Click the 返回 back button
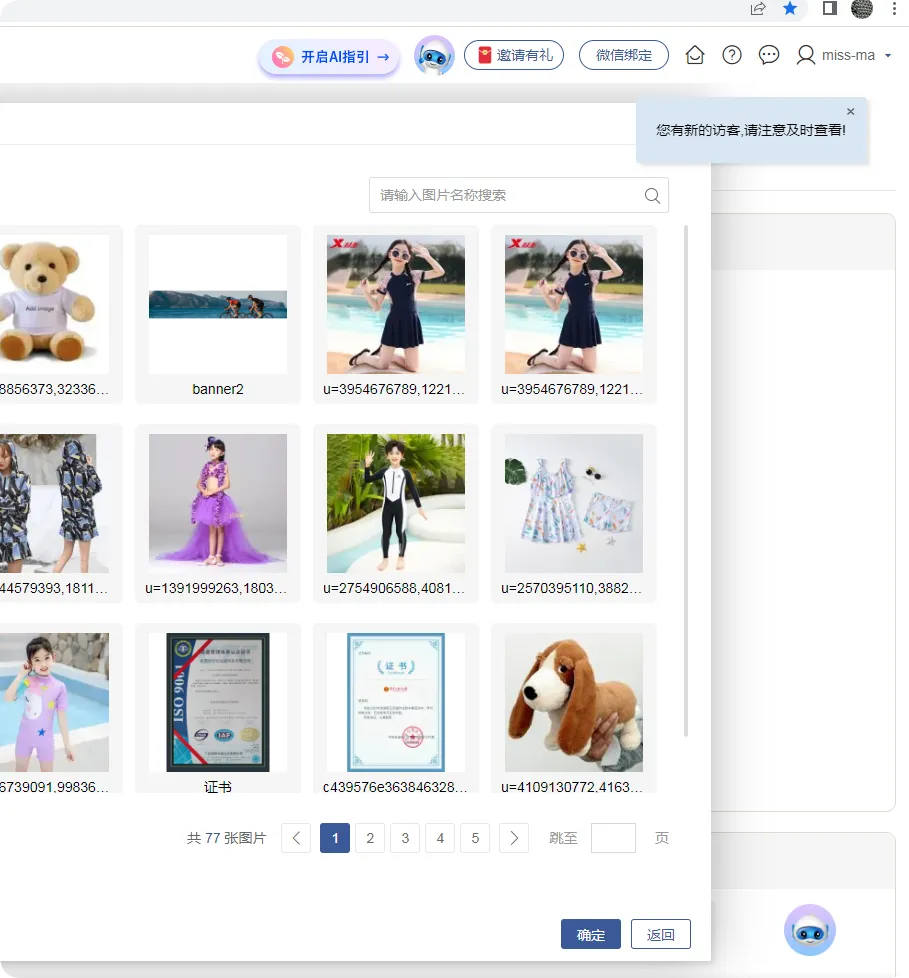Image resolution: width=909 pixels, height=978 pixels. pos(661,934)
